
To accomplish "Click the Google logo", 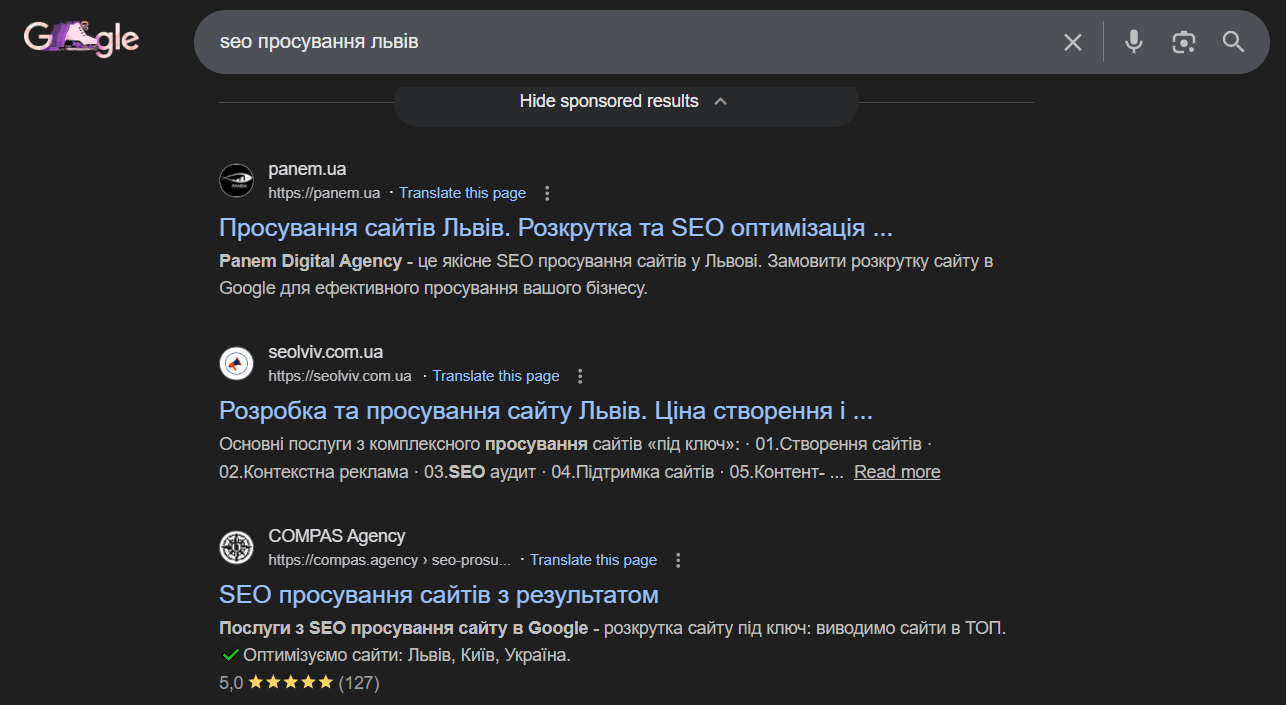I will 81,38.
